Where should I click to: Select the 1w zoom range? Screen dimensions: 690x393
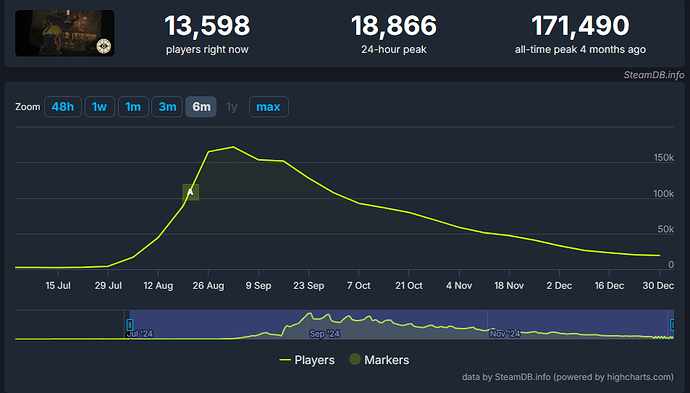pyautogui.click(x=99, y=107)
